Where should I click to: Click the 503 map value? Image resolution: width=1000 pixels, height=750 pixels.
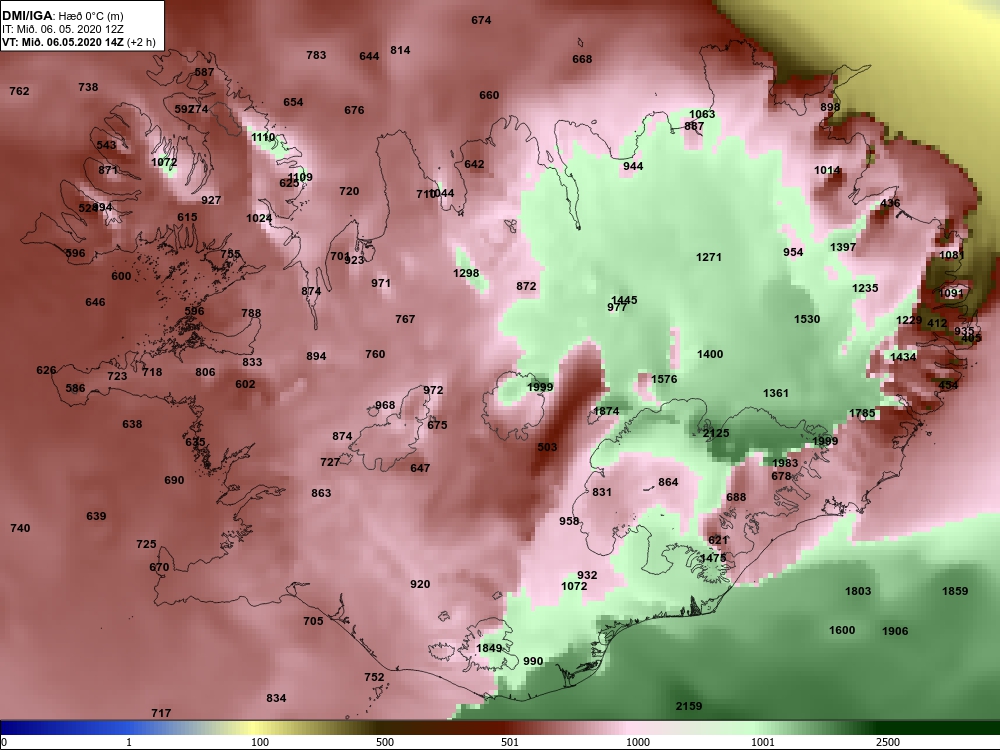click(547, 447)
